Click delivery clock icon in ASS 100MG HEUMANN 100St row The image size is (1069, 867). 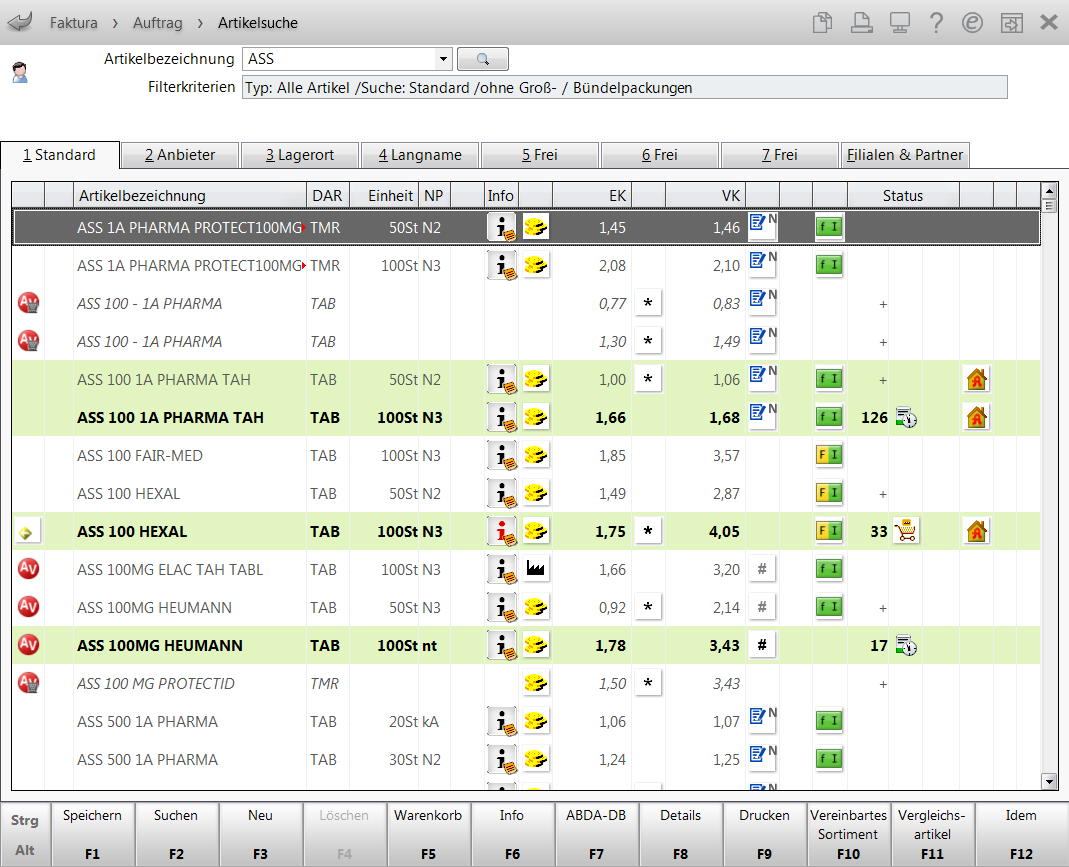(x=906, y=645)
